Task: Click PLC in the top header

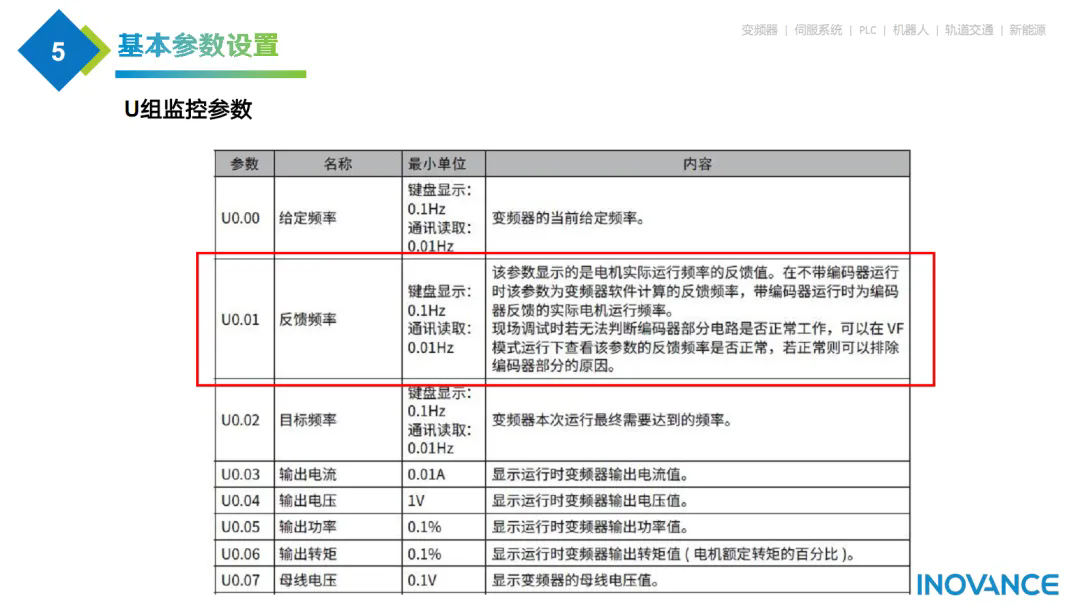Action: click(867, 30)
